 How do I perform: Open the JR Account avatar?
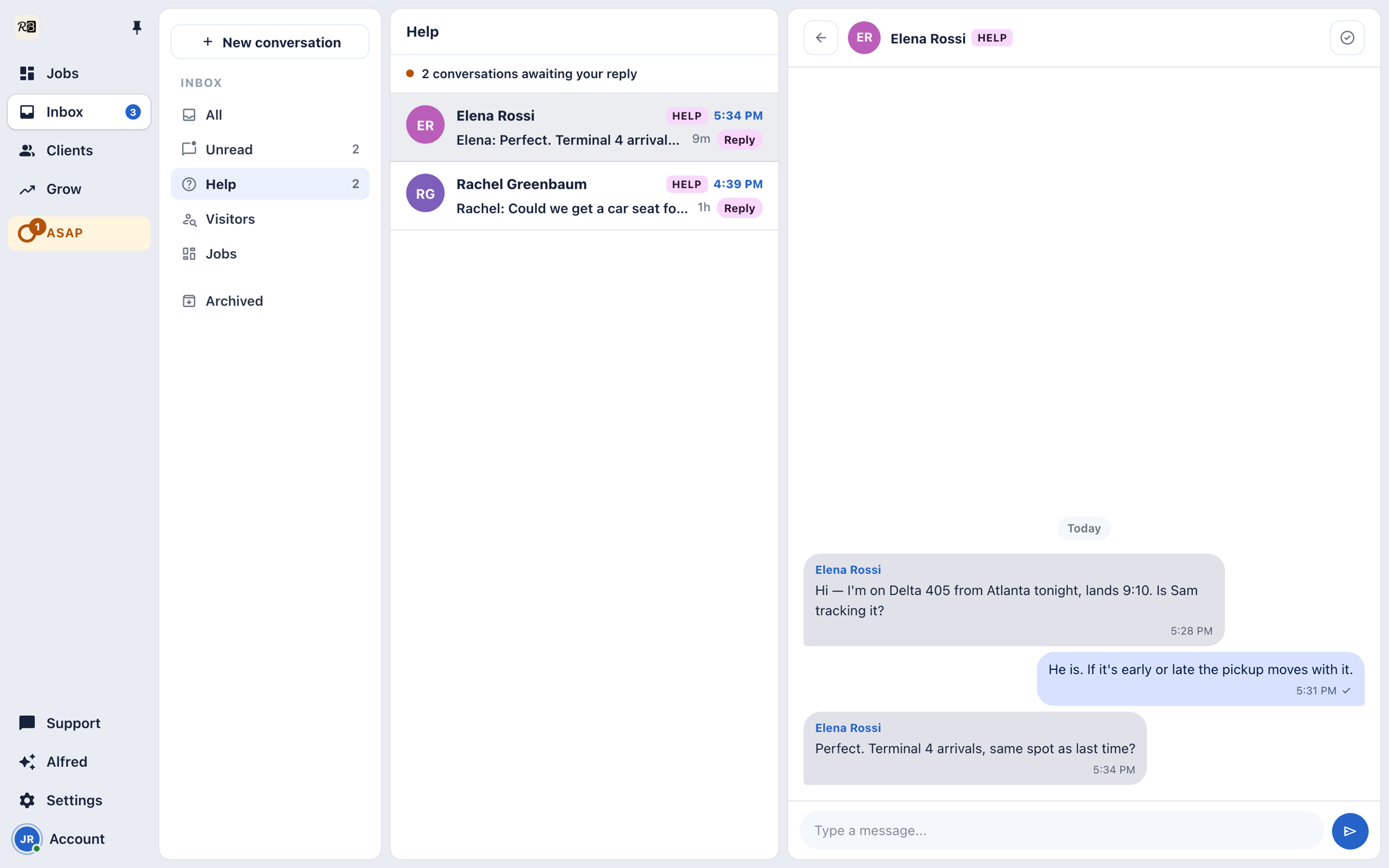[x=27, y=839]
